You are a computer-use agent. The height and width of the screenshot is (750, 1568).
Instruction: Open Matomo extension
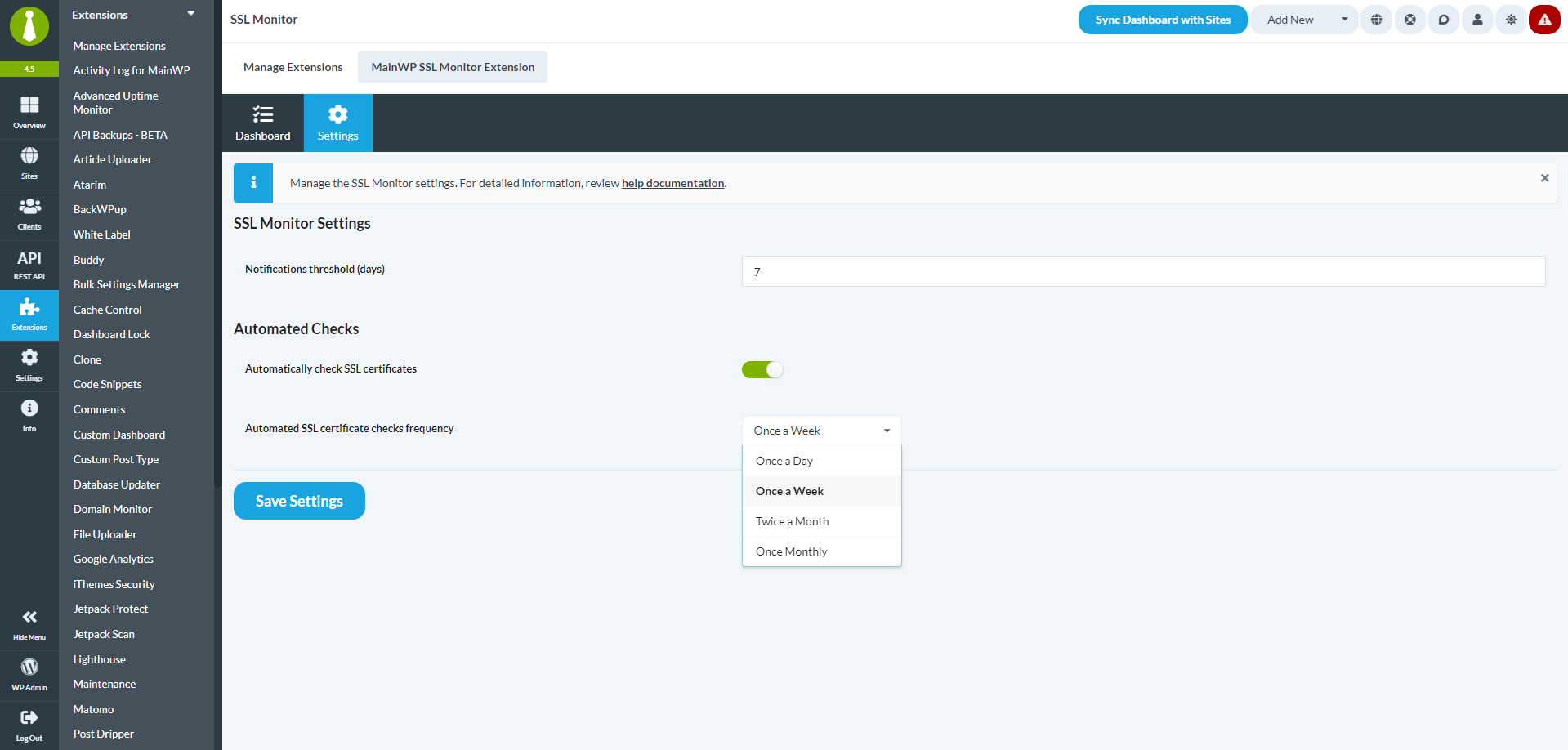click(94, 709)
